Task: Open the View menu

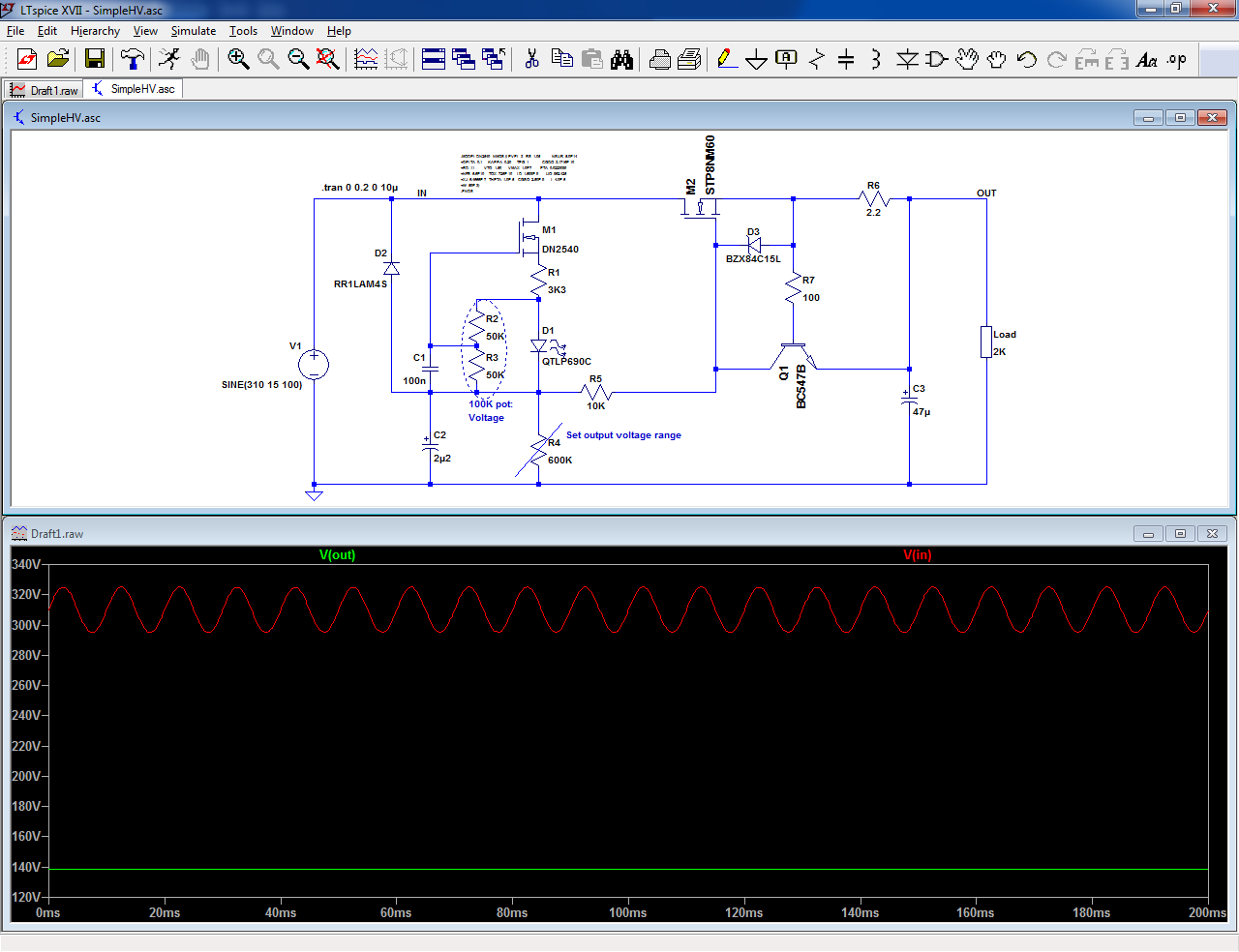Action: (145, 31)
